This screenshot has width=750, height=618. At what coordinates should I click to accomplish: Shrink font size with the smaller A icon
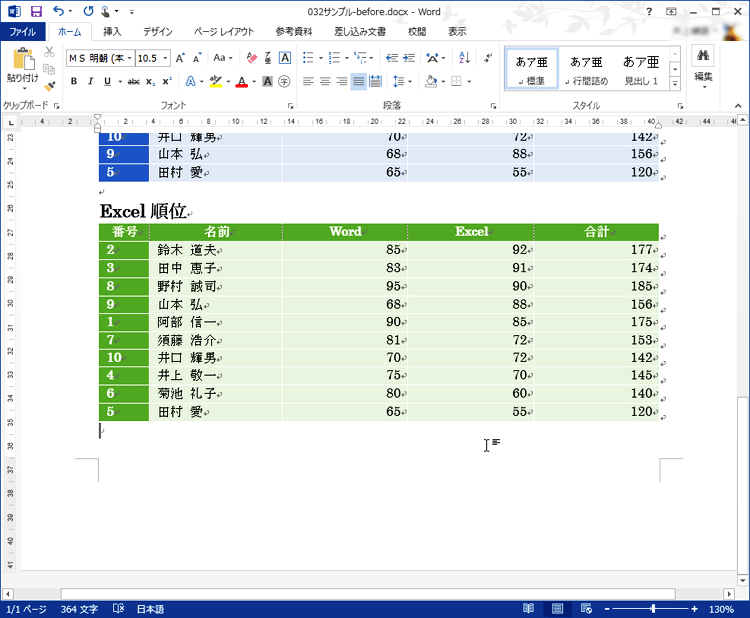pyautogui.click(x=197, y=58)
